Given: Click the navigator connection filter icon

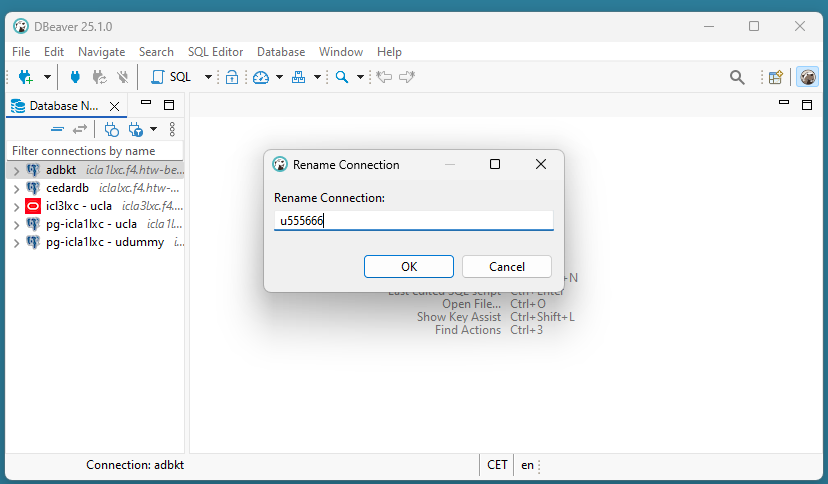Looking at the screenshot, I should coord(111,129).
